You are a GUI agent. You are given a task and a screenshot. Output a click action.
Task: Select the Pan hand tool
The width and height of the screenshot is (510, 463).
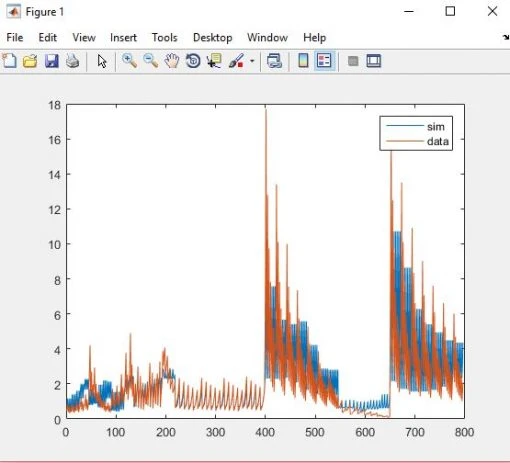tap(172, 61)
